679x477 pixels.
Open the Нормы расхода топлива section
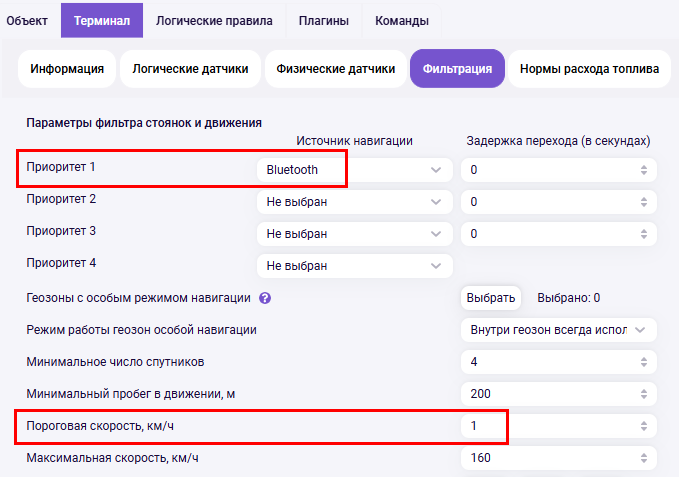coord(589,69)
